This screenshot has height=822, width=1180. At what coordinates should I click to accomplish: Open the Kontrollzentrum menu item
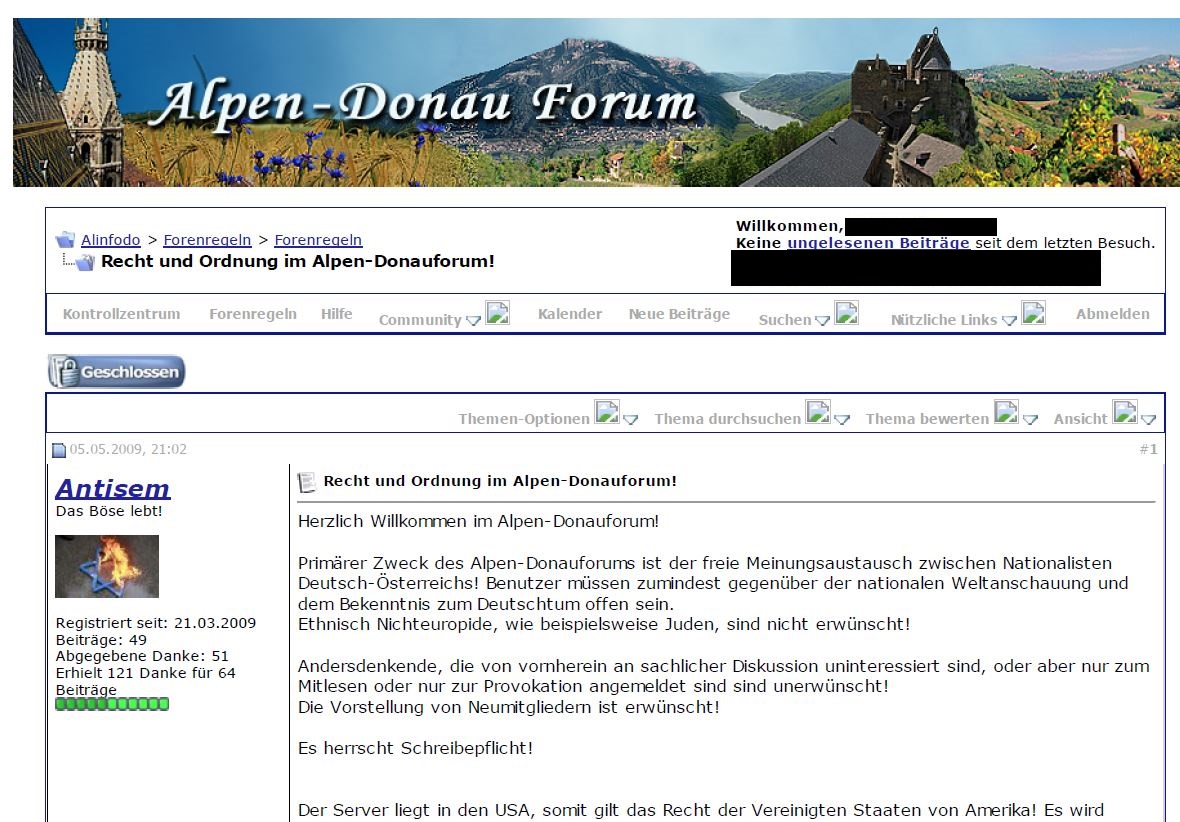pyautogui.click(x=121, y=314)
